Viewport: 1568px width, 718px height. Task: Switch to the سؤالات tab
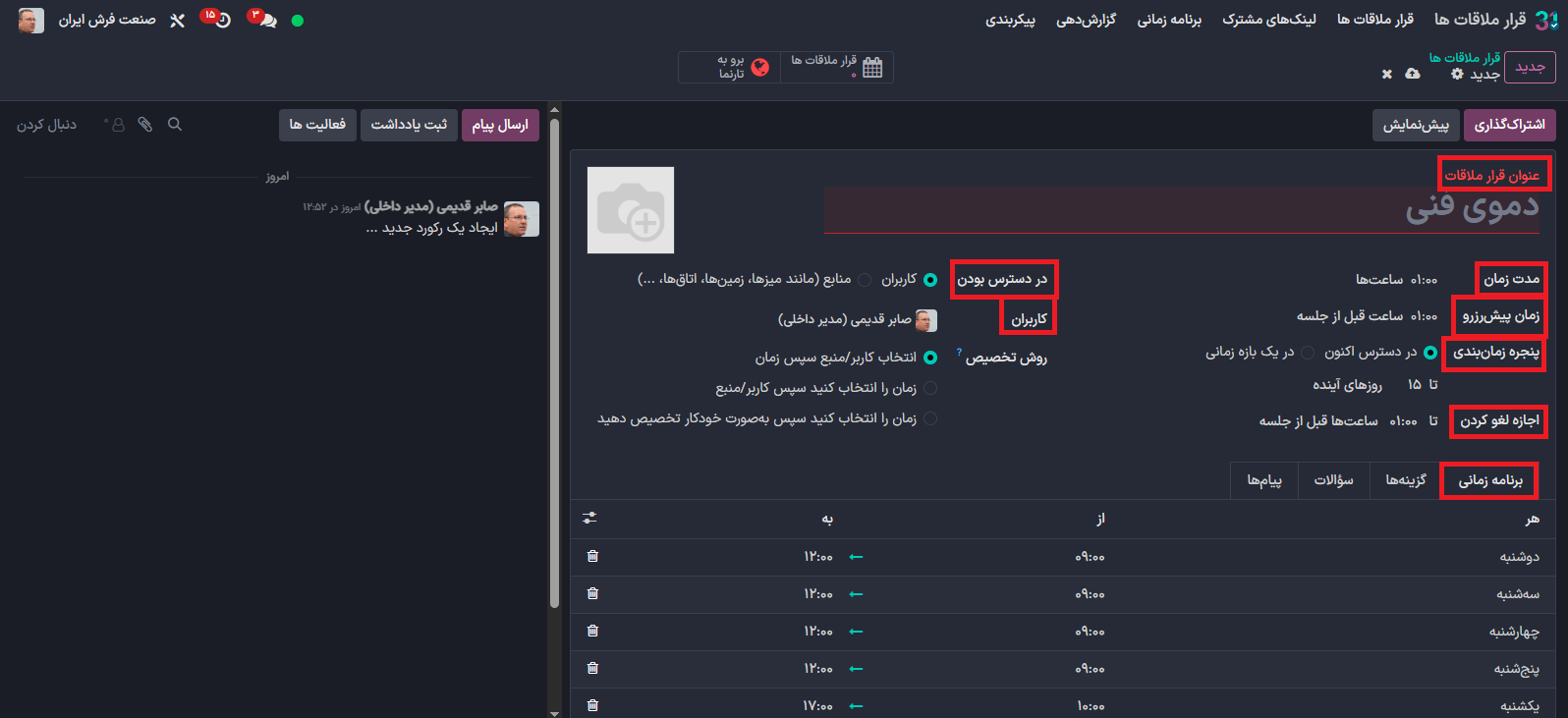coord(1333,480)
